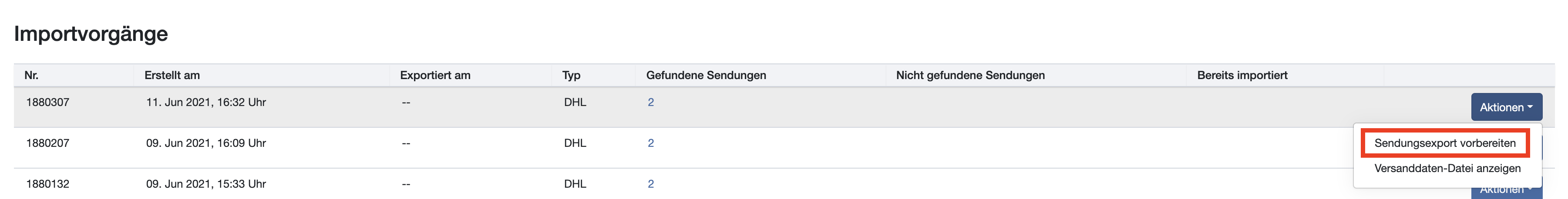The image size is (1568, 199).
Task: Click the "Nr." column header
Action: tap(32, 75)
